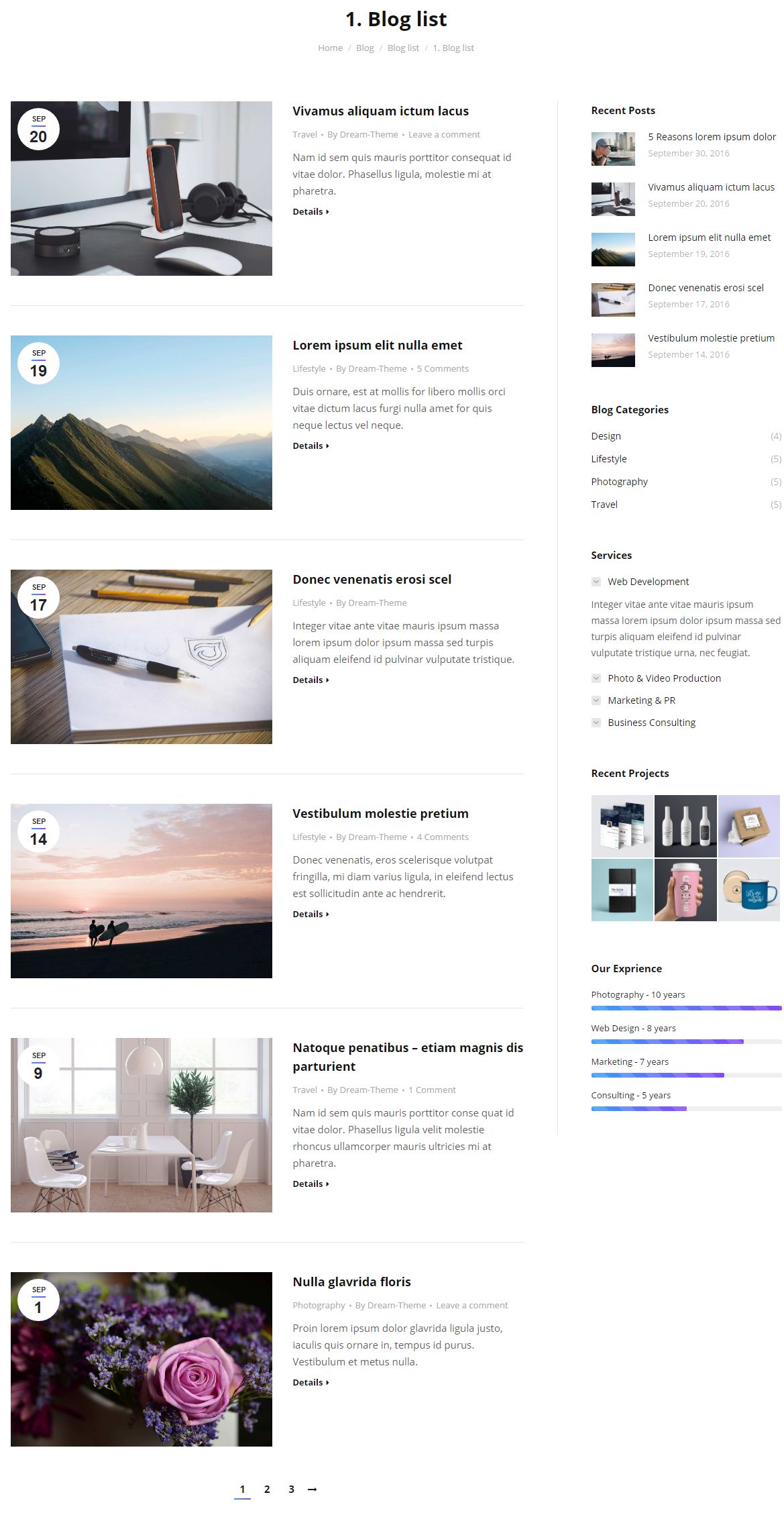
Task: Open the black notebook project thumbnail
Action: click(x=622, y=890)
